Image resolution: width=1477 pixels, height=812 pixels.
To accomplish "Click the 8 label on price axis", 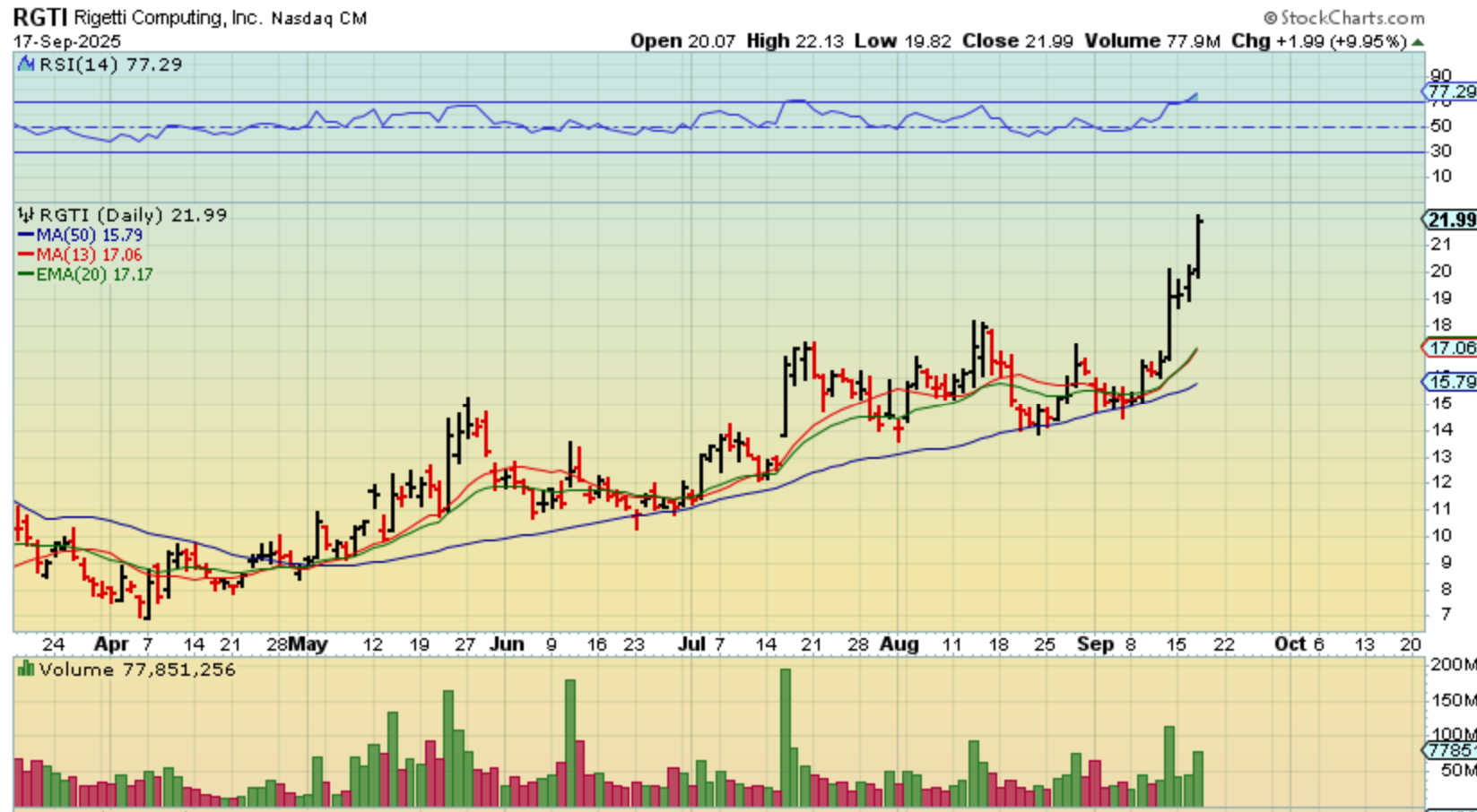I will [1446, 589].
